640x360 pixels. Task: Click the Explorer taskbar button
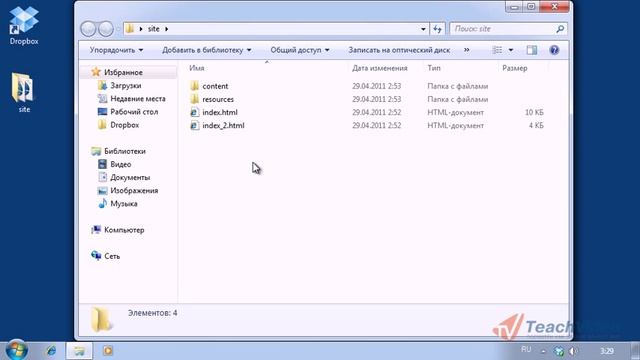(x=79, y=351)
